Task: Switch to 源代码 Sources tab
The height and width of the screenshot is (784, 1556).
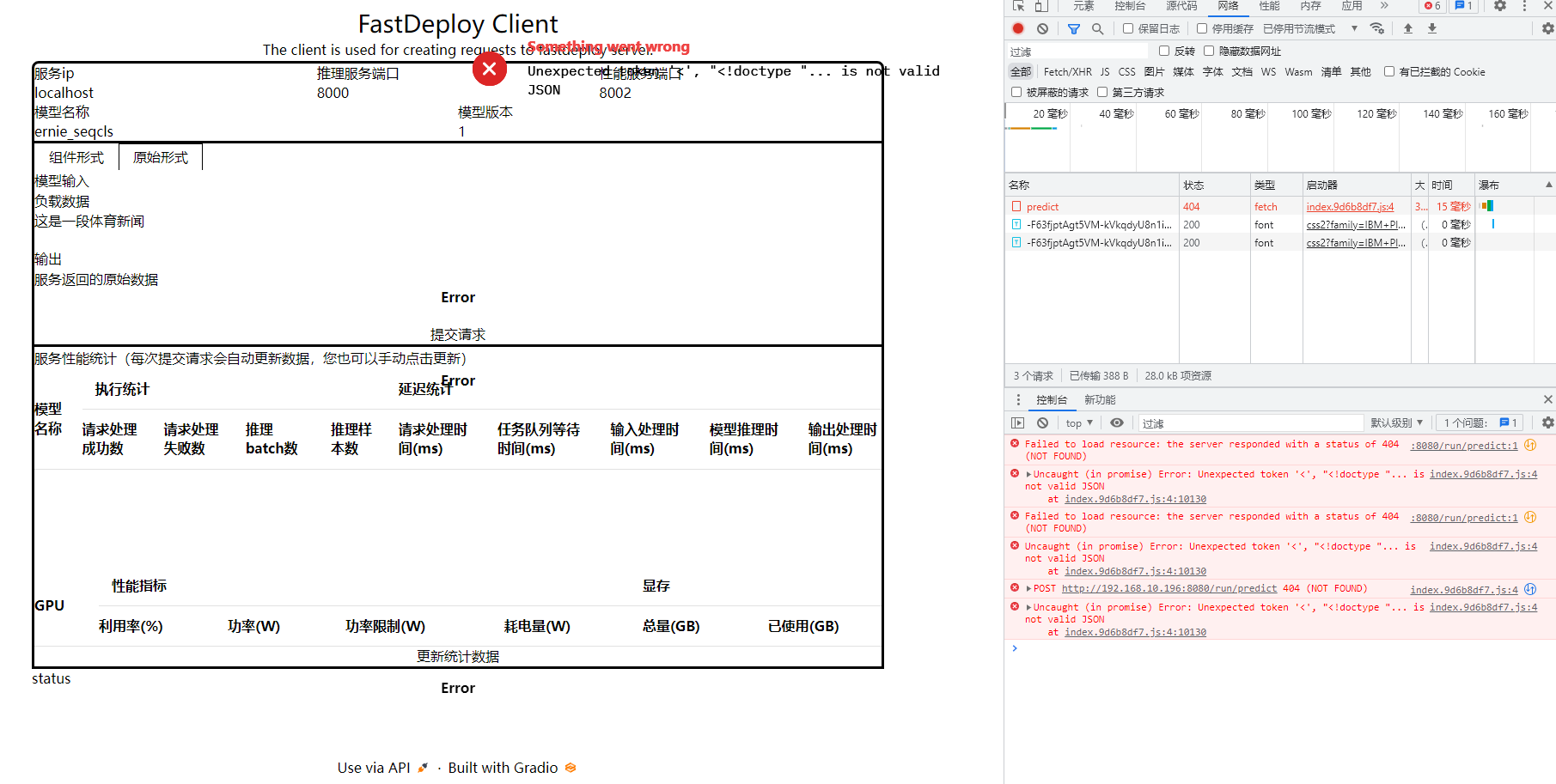Action: (x=1181, y=6)
